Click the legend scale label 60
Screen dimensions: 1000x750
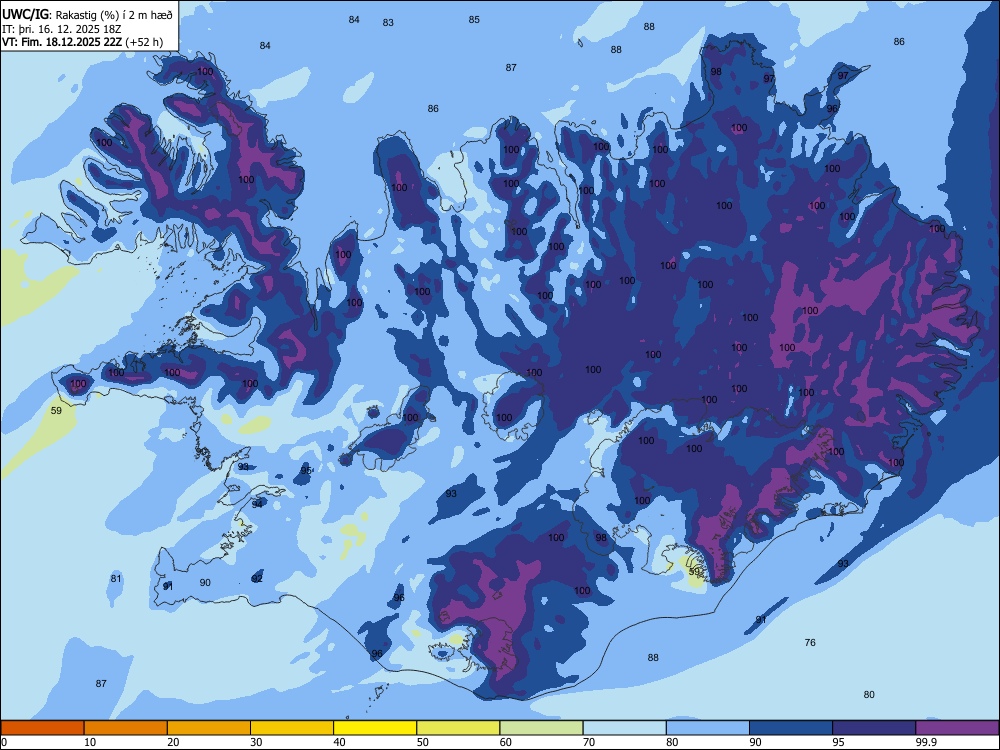[506, 742]
